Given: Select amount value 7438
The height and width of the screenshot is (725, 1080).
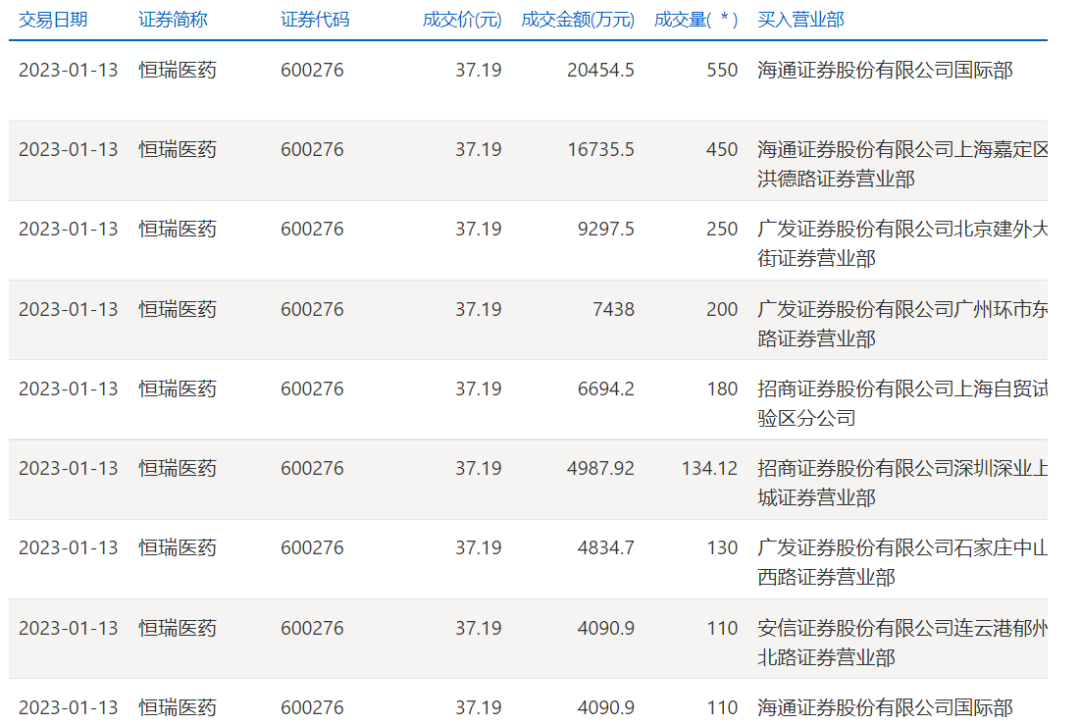Looking at the screenshot, I should (614, 309).
